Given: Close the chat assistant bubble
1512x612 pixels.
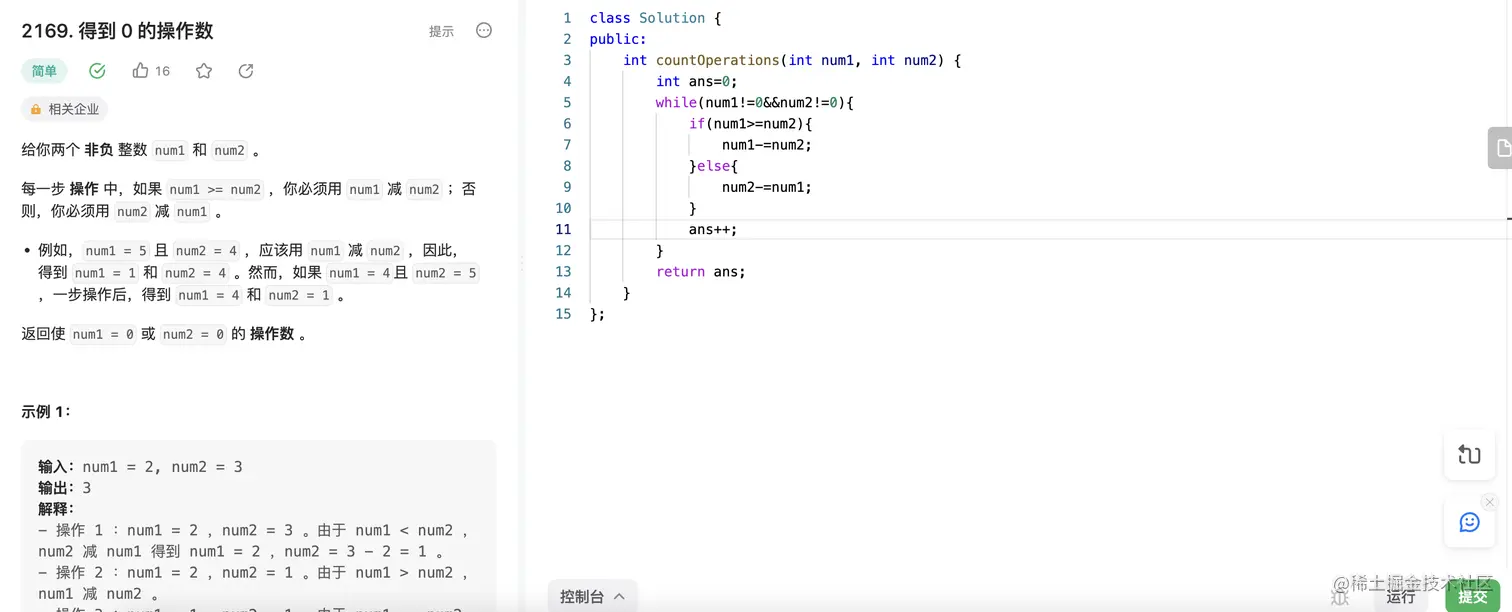Looking at the screenshot, I should 1490,502.
